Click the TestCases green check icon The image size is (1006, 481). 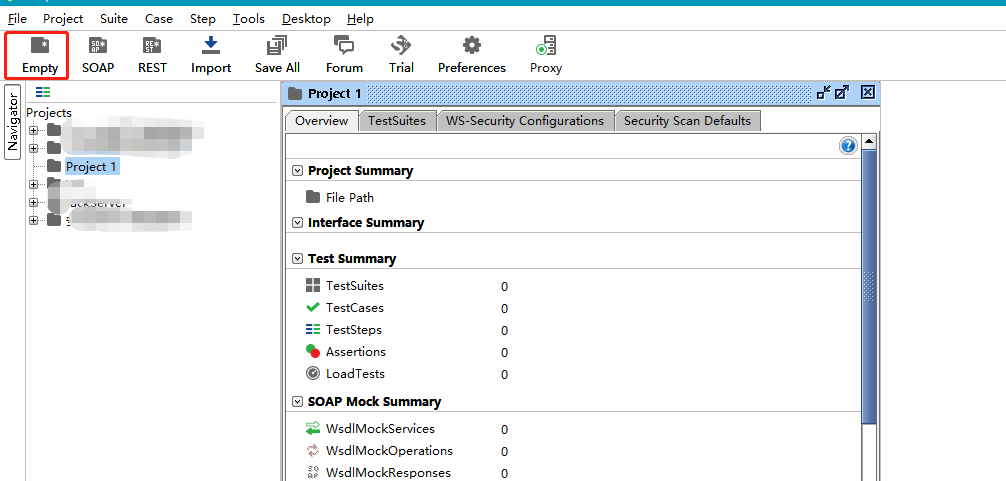(313, 307)
